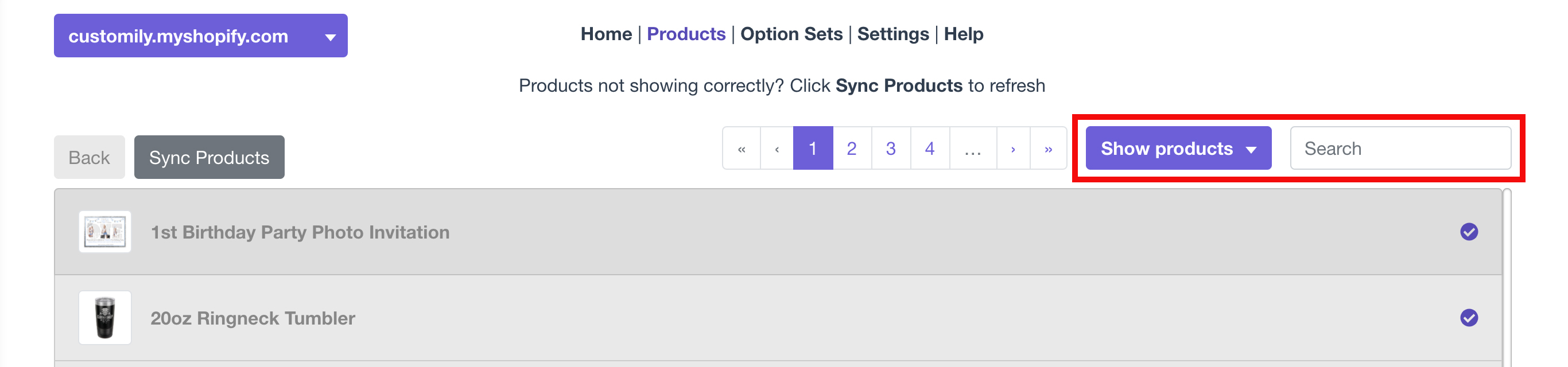Viewport: 1568px width, 367px height.
Task: Go to next page arrow
Action: pos(1013,149)
